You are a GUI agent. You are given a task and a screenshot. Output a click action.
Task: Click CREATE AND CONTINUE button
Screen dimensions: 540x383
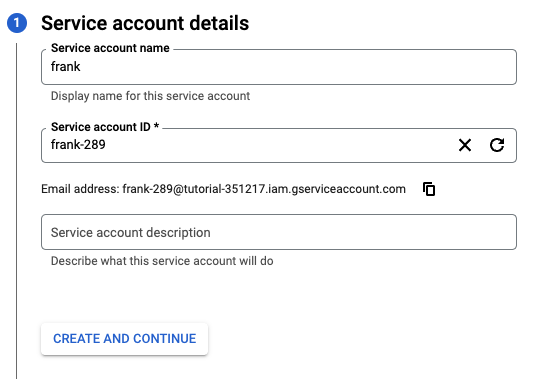[x=124, y=339]
